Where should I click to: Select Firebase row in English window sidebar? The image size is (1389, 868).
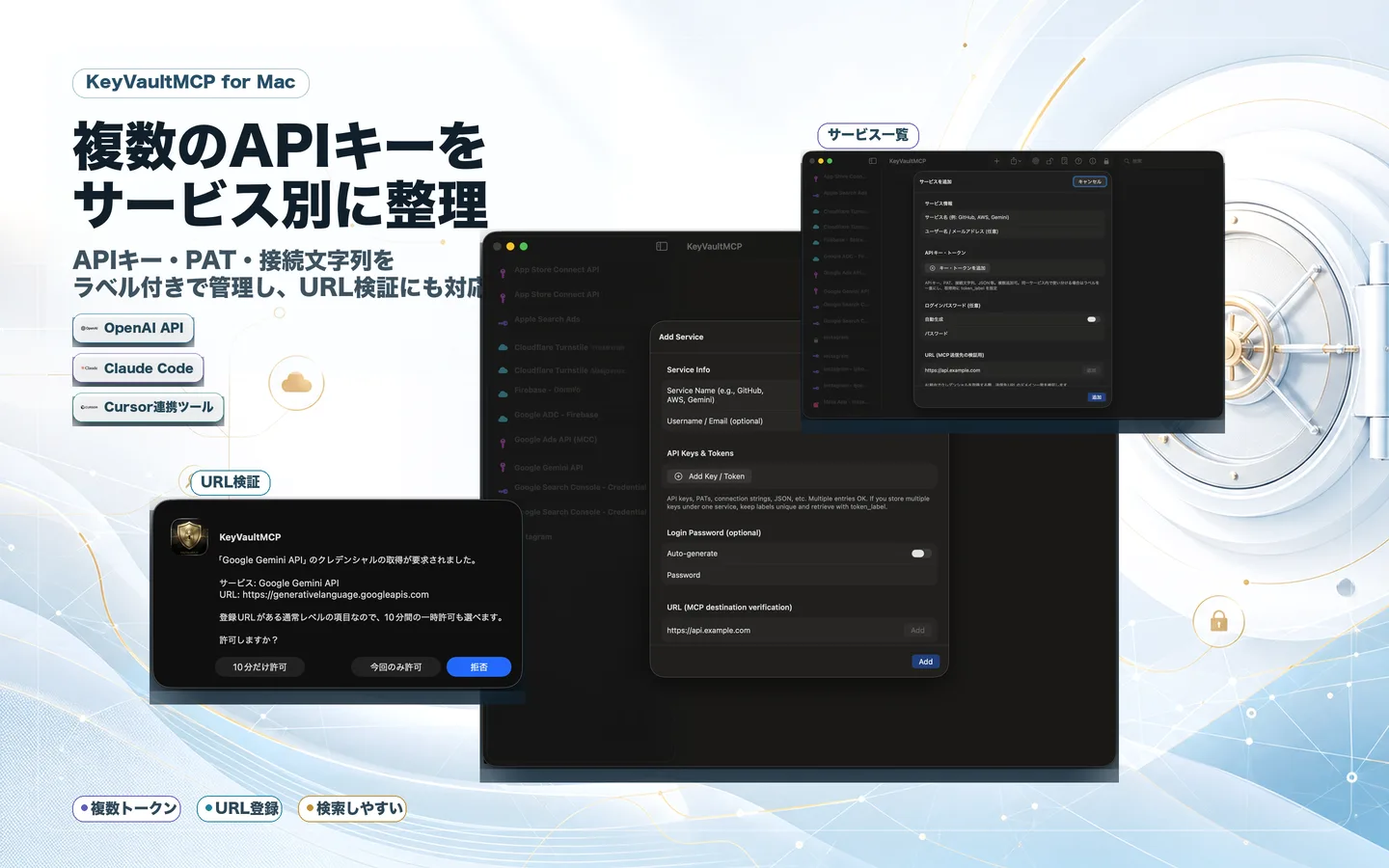coord(547,390)
